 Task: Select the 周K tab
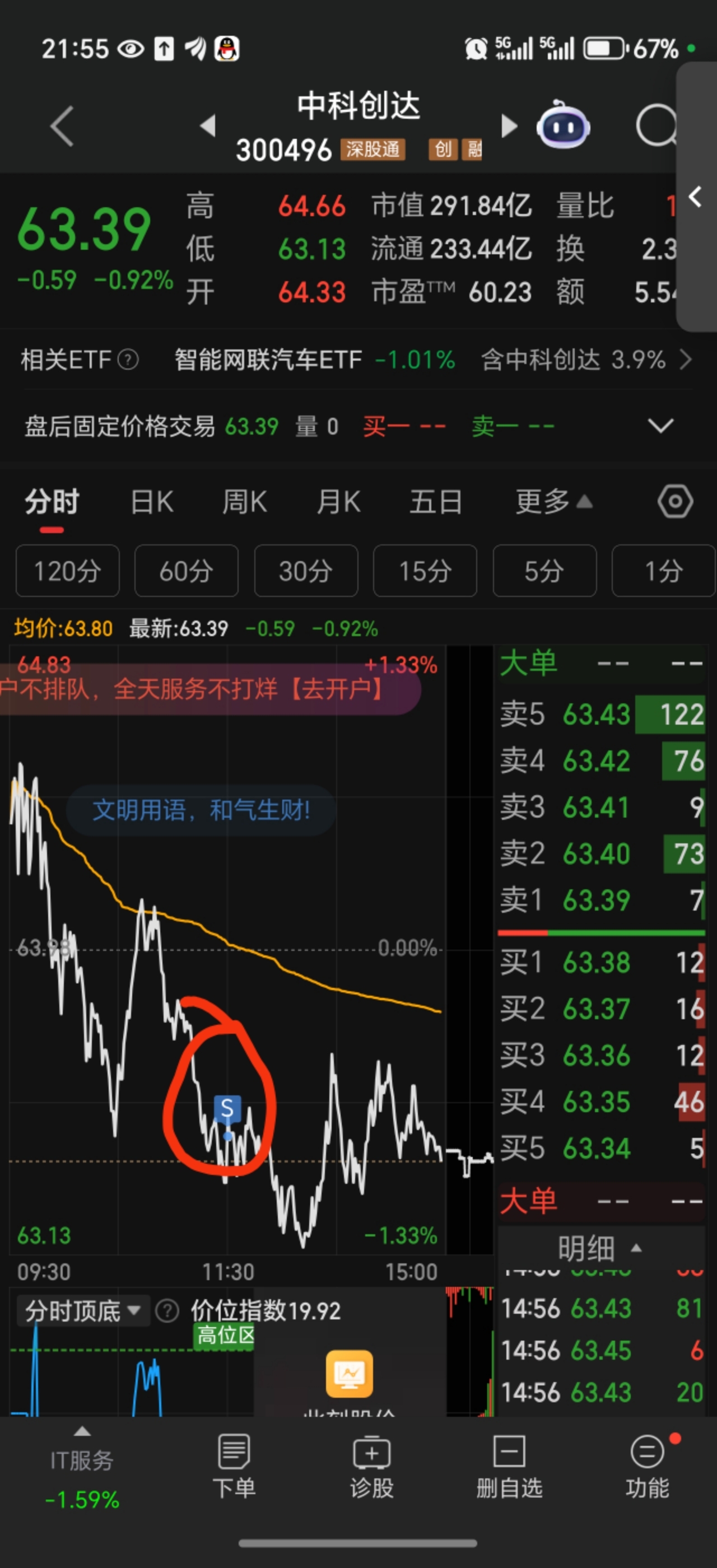(245, 502)
